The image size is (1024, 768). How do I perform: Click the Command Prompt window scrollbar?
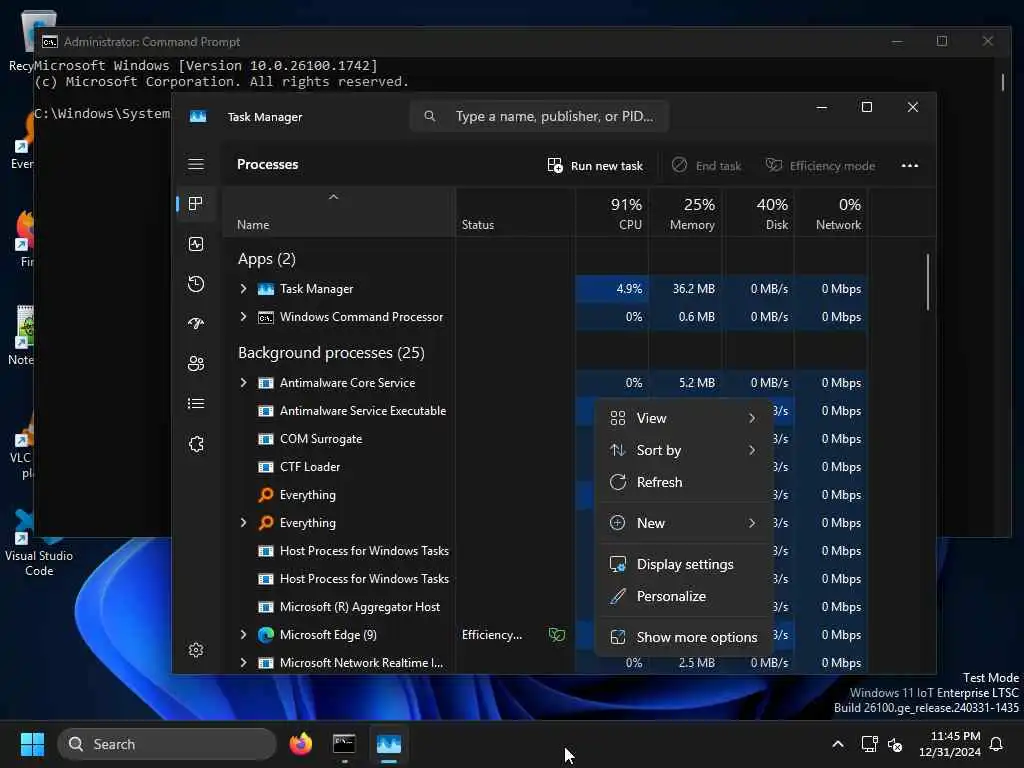pyautogui.click(x=1003, y=82)
